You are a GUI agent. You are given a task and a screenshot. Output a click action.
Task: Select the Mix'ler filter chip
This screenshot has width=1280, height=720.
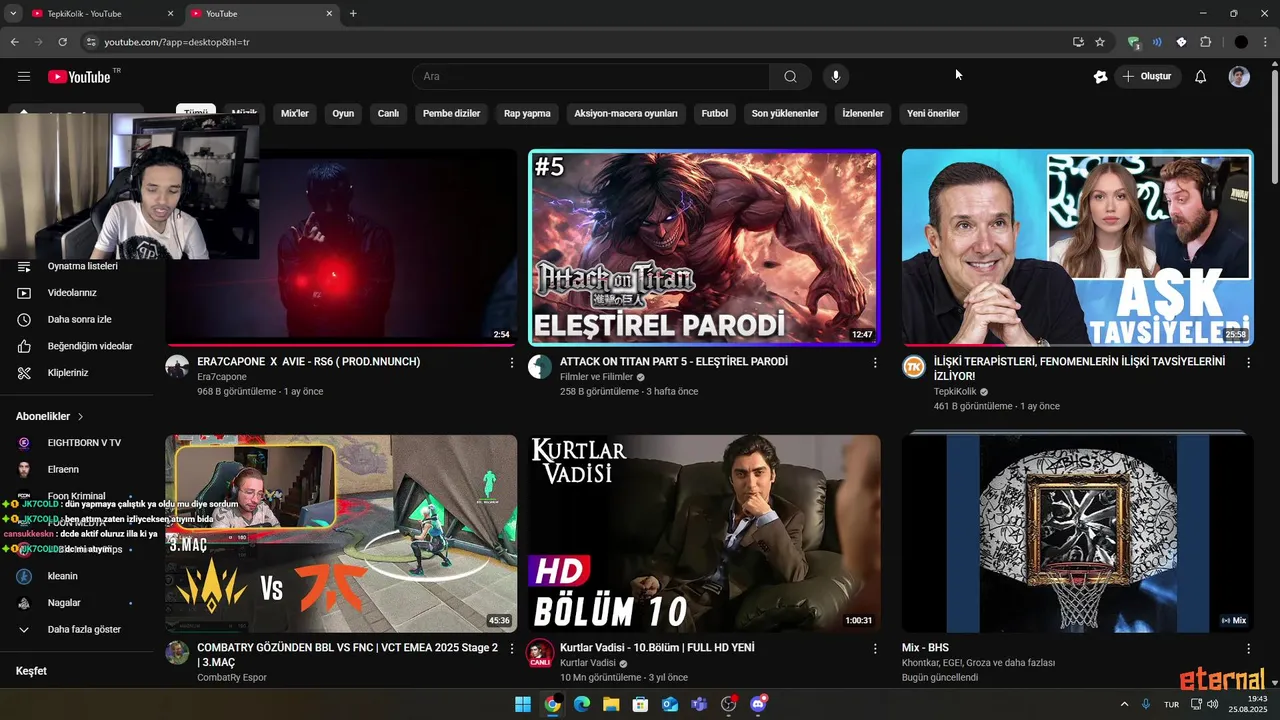295,114
